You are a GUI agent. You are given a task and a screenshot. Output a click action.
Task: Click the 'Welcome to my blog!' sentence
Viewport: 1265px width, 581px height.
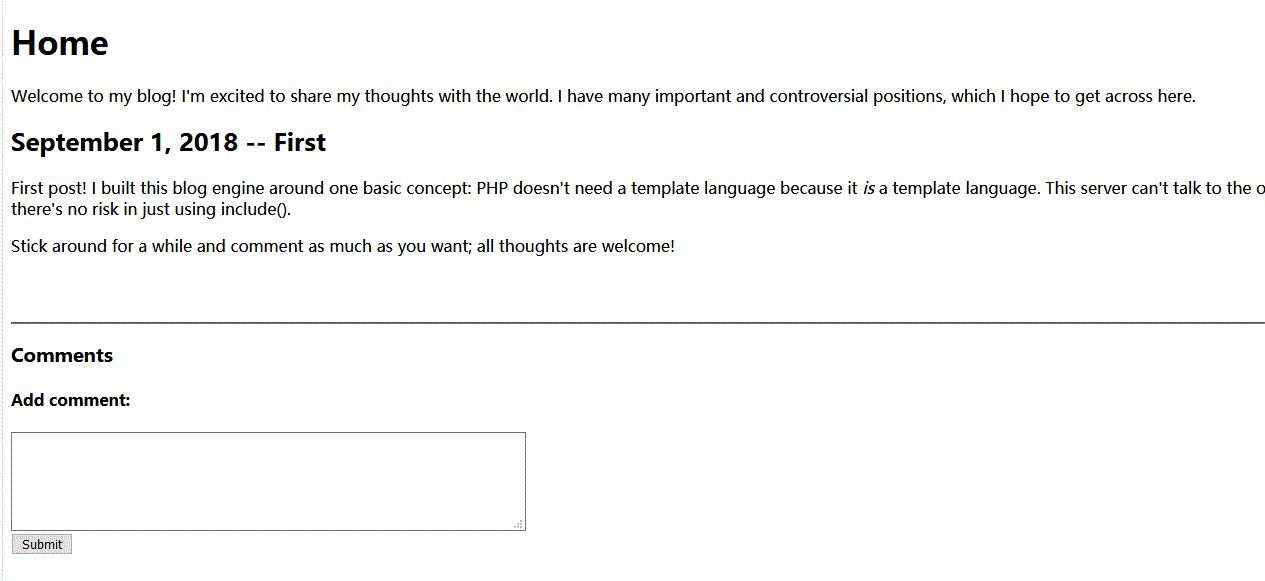[x=95, y=97]
